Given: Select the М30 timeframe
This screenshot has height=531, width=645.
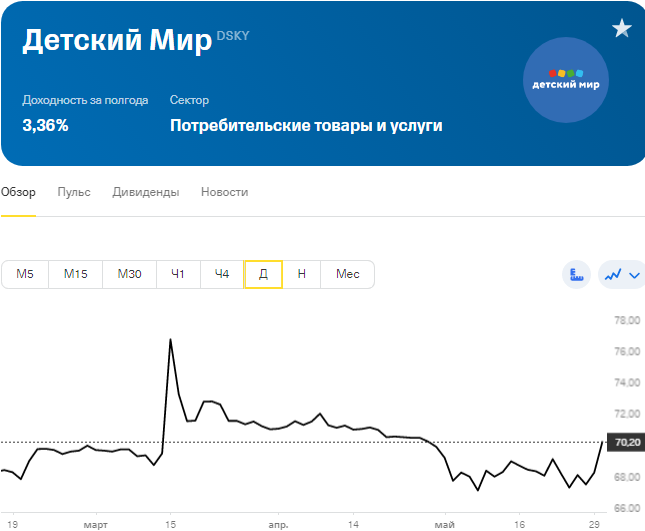Looking at the screenshot, I should click(x=130, y=274).
